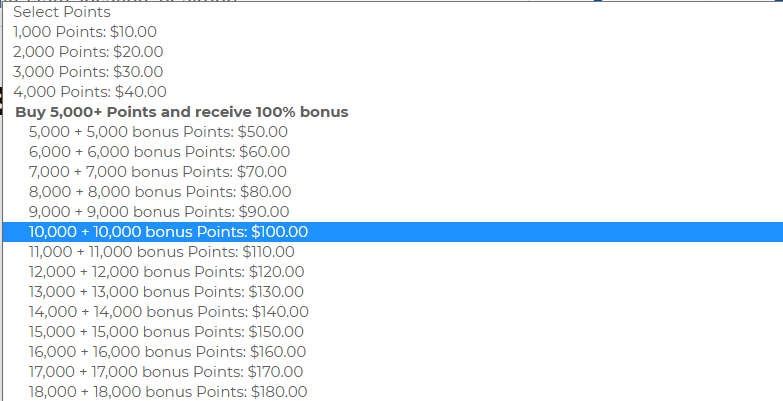Pick 13,000 + 13,000 bonus Points option
The height and width of the screenshot is (401, 783).
[167, 292]
